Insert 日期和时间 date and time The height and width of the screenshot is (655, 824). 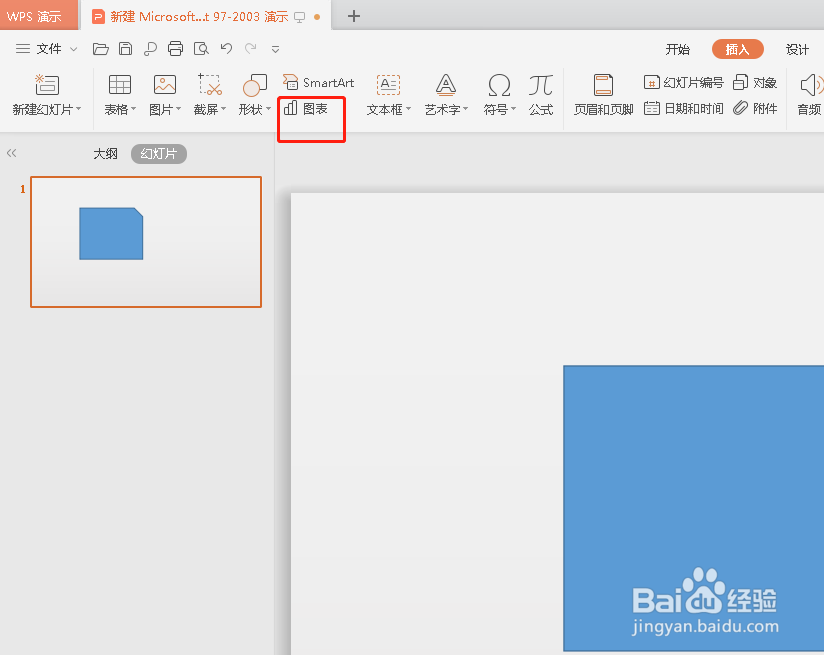click(684, 108)
